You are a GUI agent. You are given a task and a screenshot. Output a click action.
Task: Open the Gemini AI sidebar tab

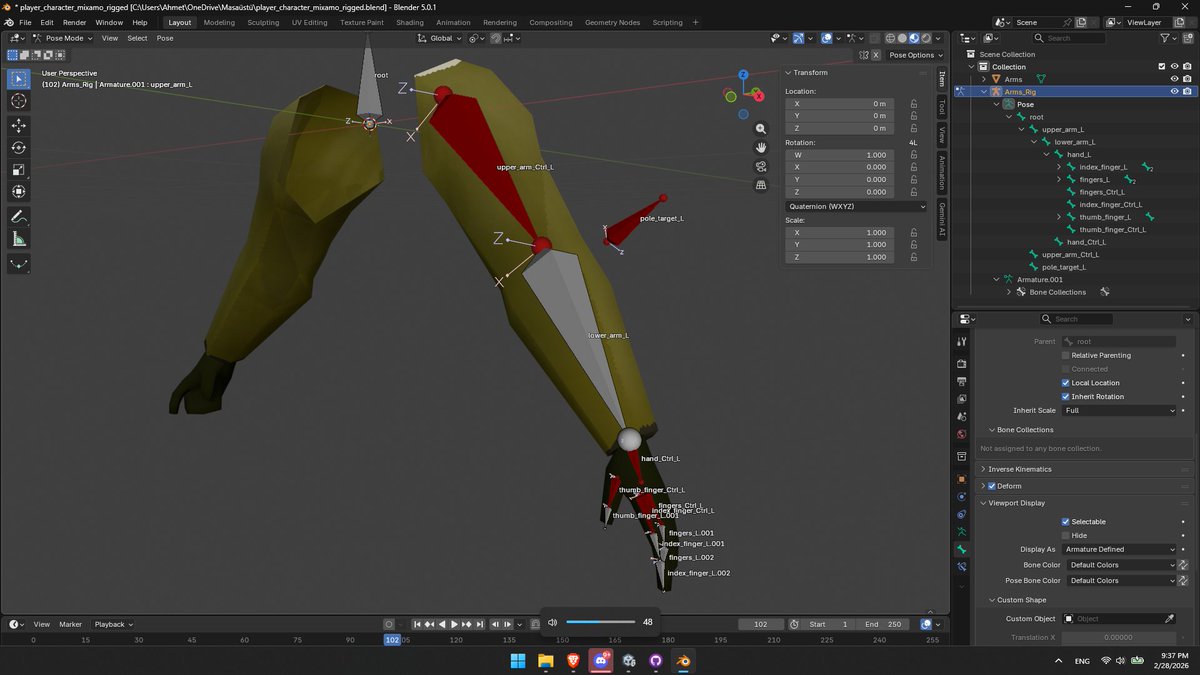click(941, 220)
